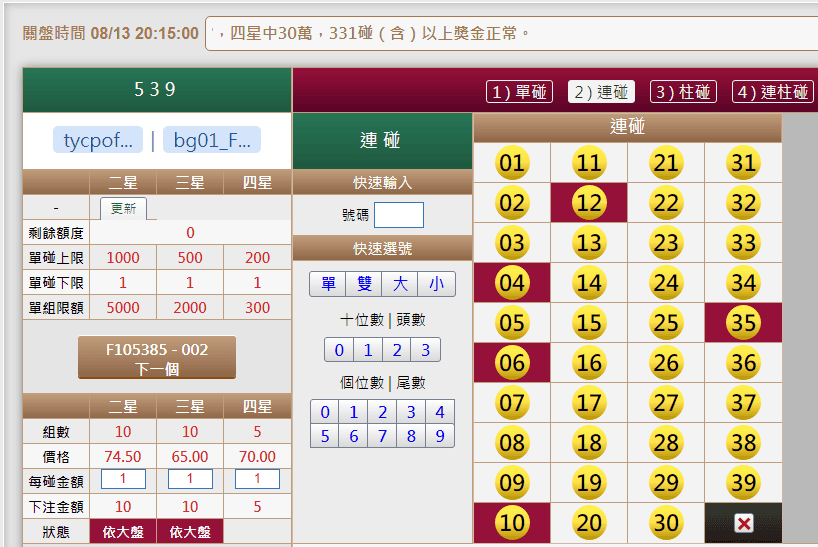Select ball number 15

(589, 323)
